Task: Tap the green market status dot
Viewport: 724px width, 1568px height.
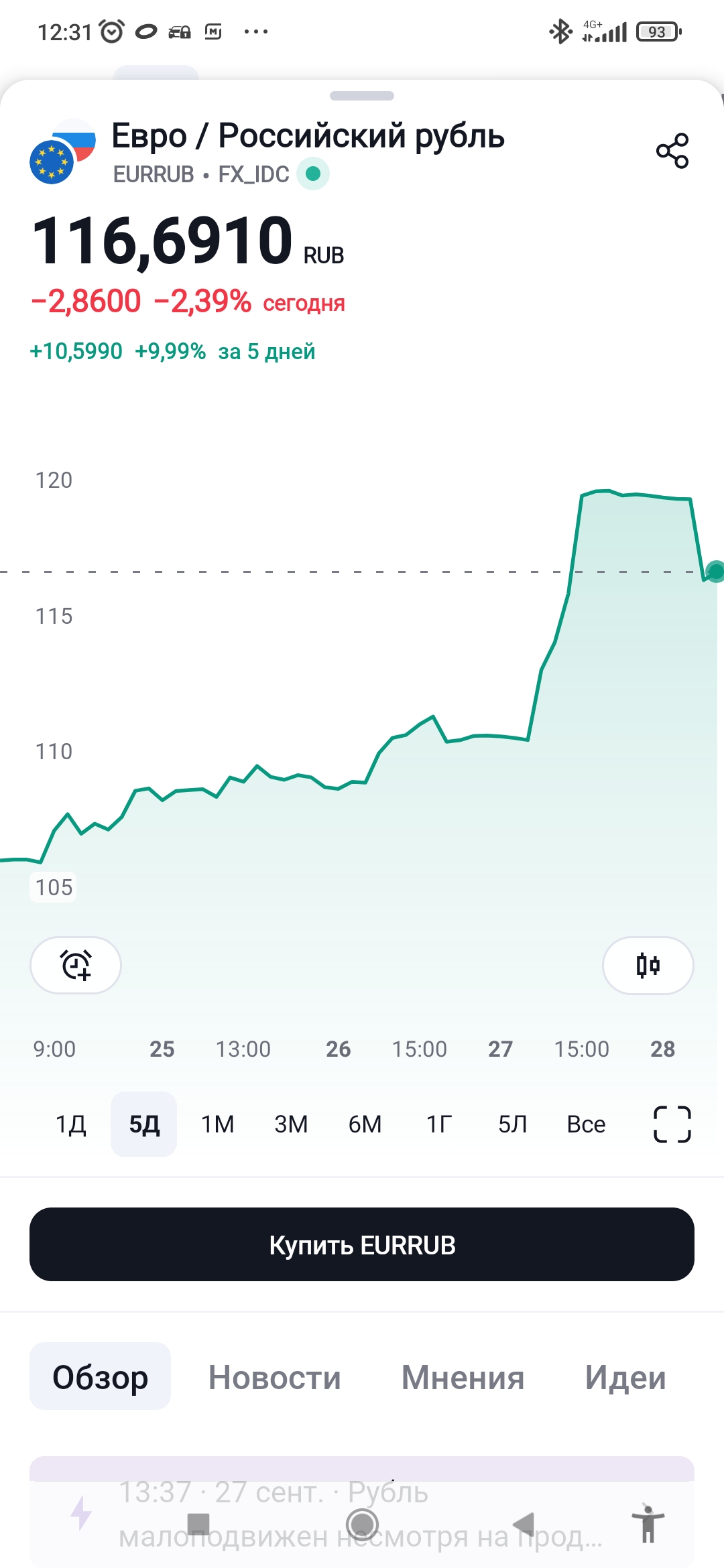Action: 313,174
